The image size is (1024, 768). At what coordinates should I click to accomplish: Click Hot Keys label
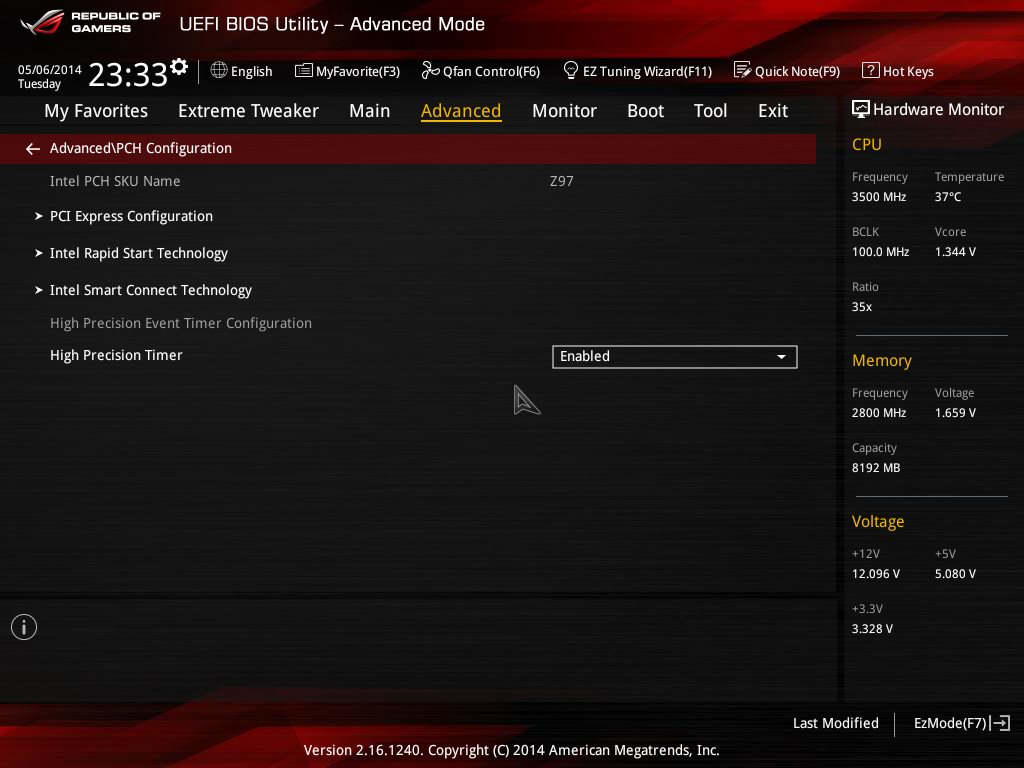click(x=908, y=71)
